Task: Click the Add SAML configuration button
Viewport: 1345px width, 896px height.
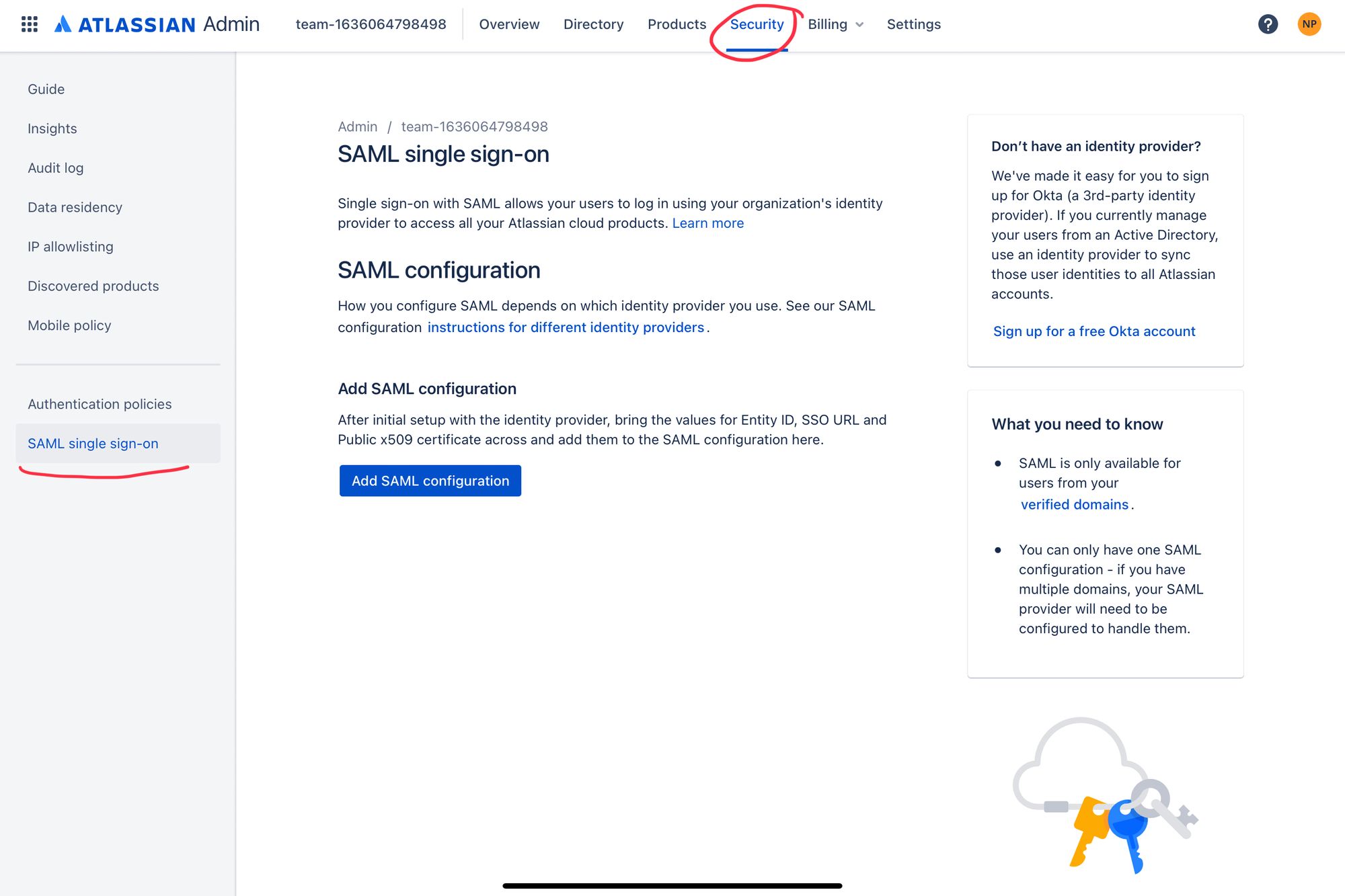Action: pyautogui.click(x=430, y=481)
